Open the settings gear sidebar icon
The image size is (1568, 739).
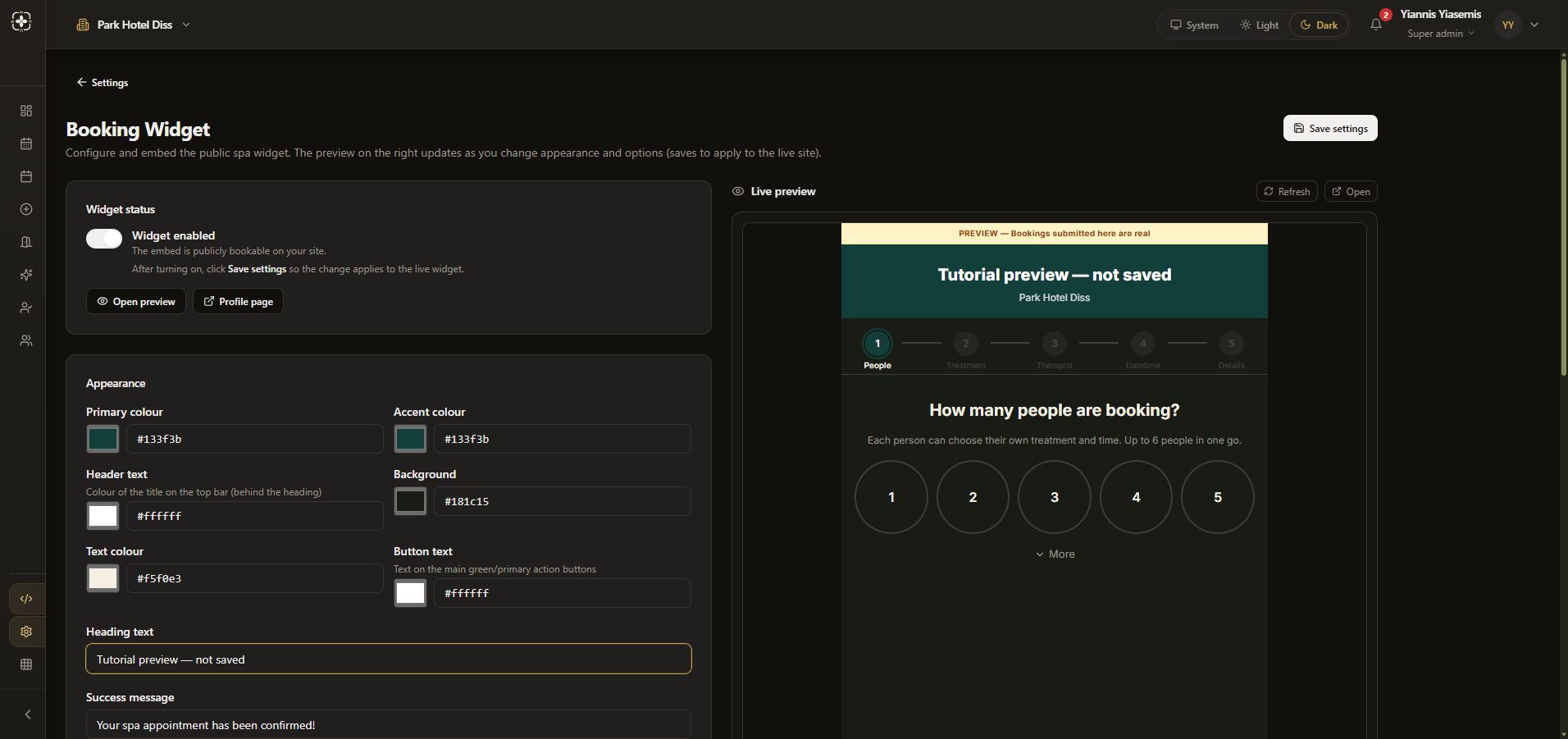[26, 632]
